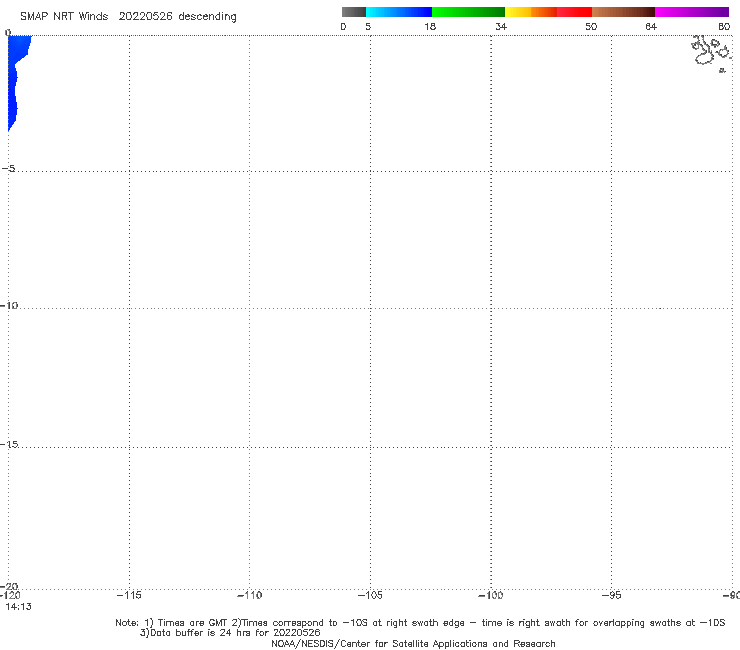Click the color scale label '18'
This screenshot has width=740, height=650.
coord(430,26)
